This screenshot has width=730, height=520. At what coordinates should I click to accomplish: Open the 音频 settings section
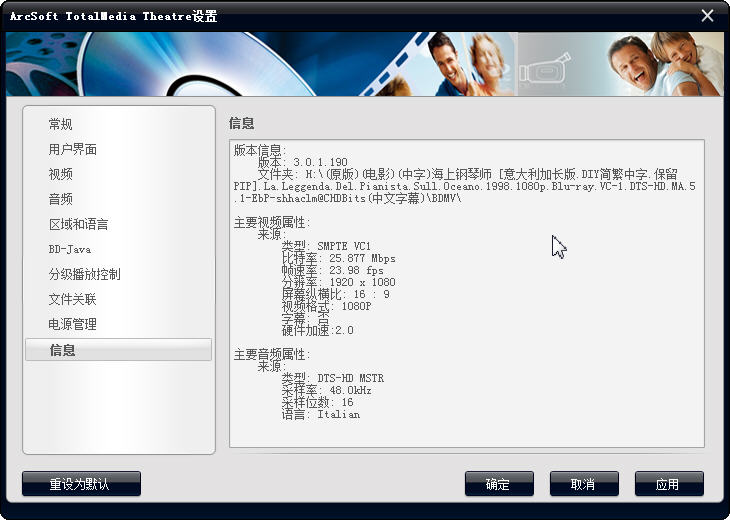(x=61, y=199)
